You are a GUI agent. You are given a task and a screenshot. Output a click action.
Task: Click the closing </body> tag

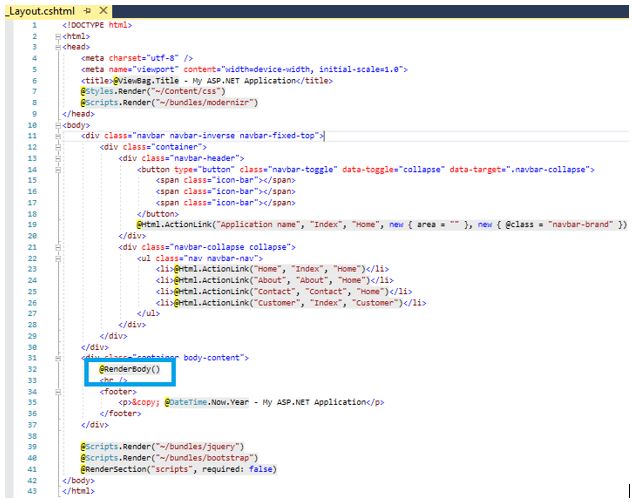[78, 481]
